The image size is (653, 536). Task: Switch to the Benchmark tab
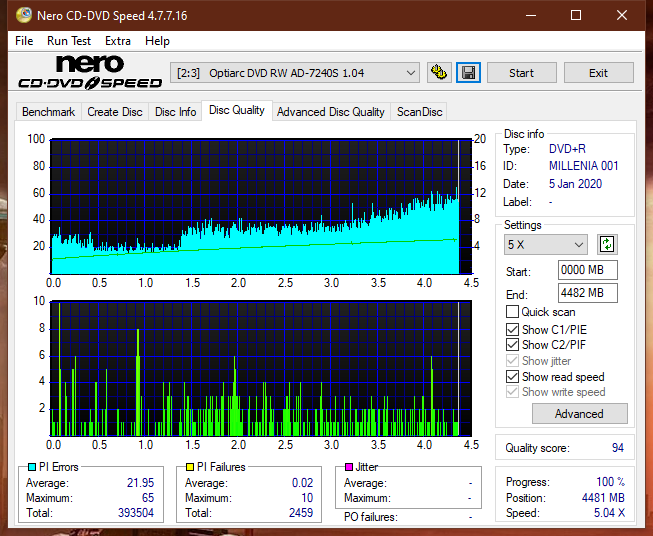coord(49,112)
